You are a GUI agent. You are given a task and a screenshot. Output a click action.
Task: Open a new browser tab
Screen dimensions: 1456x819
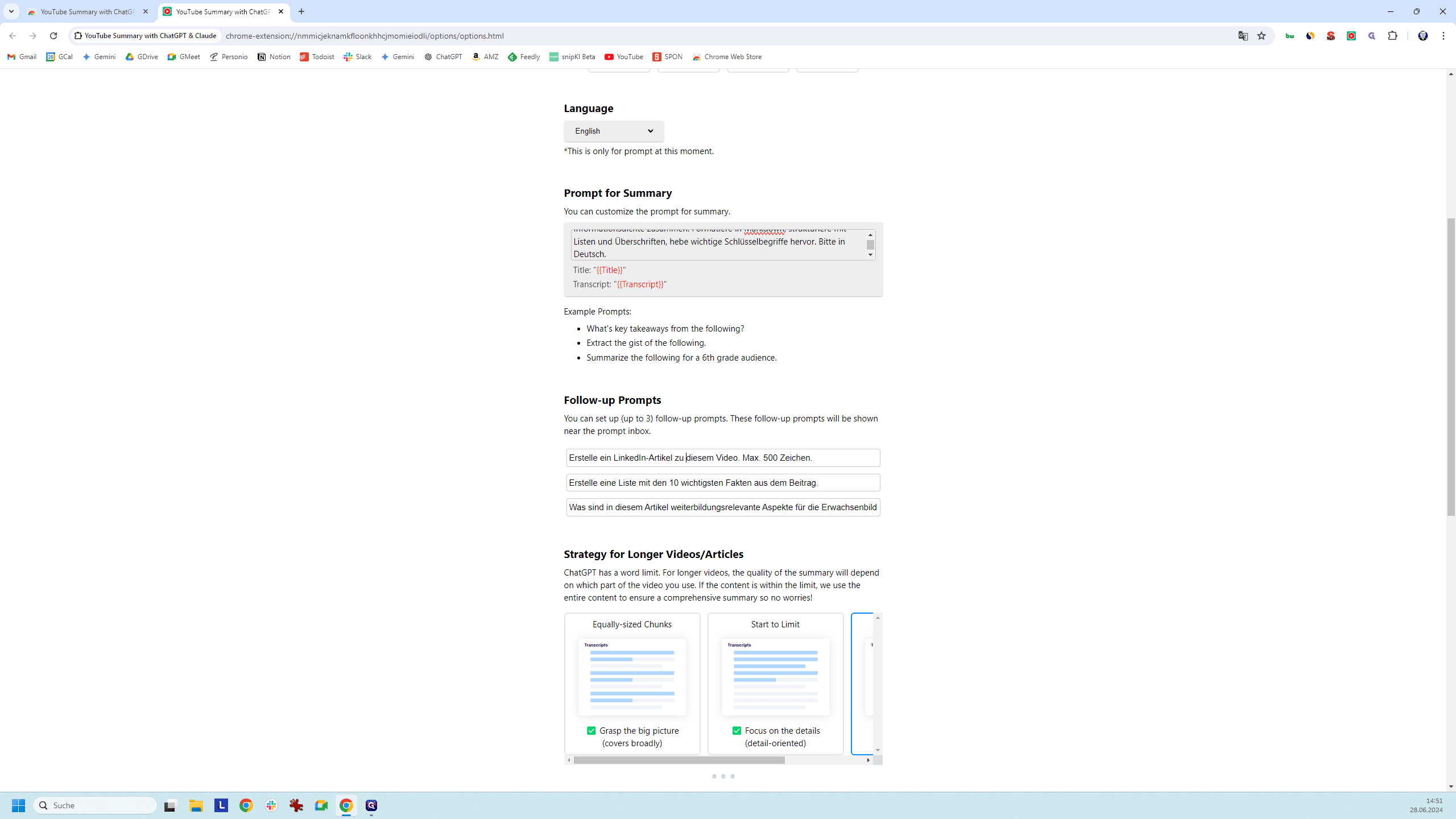click(x=301, y=11)
